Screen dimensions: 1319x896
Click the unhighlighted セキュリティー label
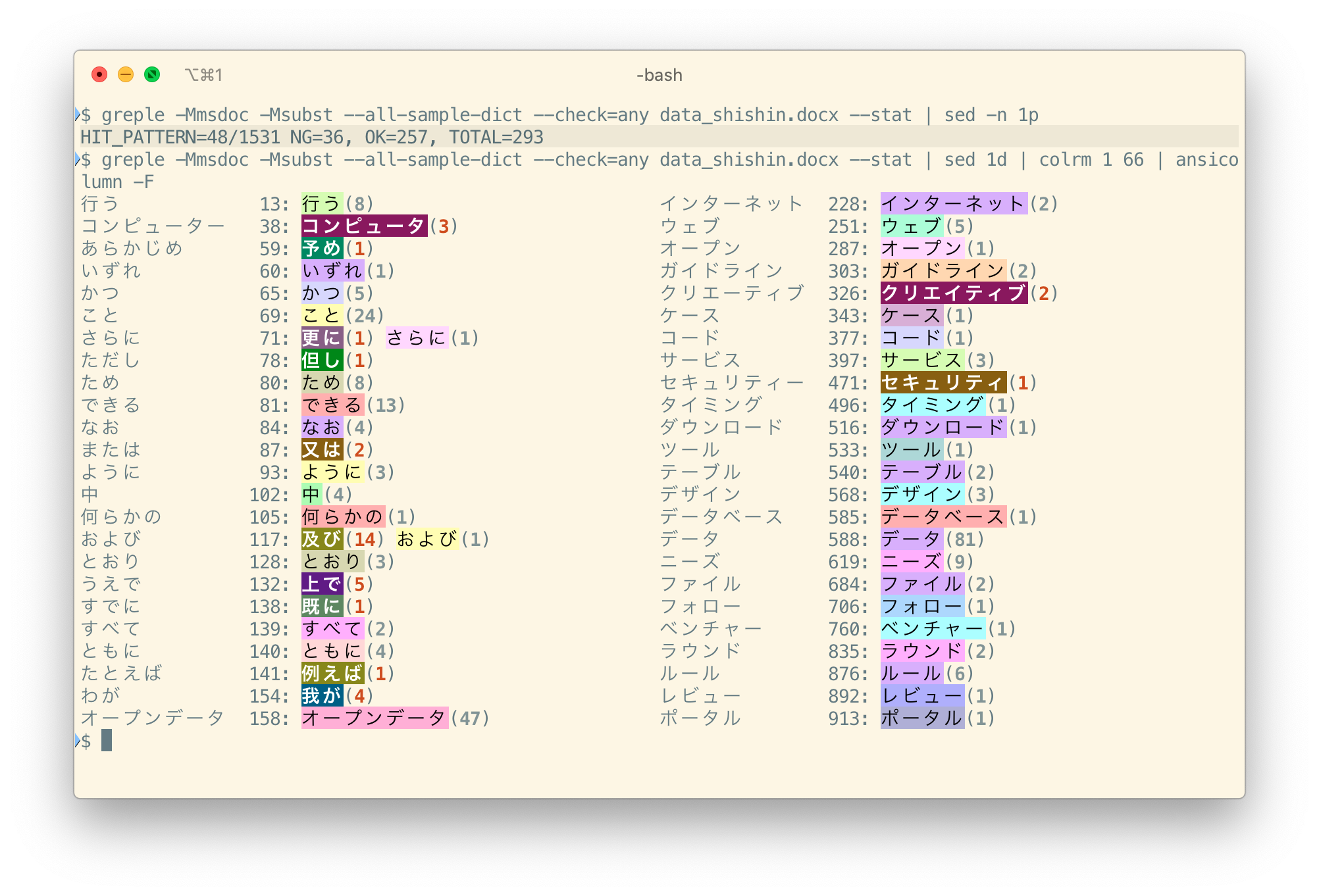[733, 383]
